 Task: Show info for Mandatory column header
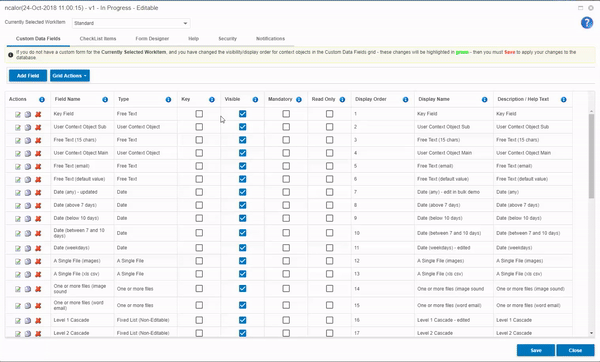coord(299,99)
